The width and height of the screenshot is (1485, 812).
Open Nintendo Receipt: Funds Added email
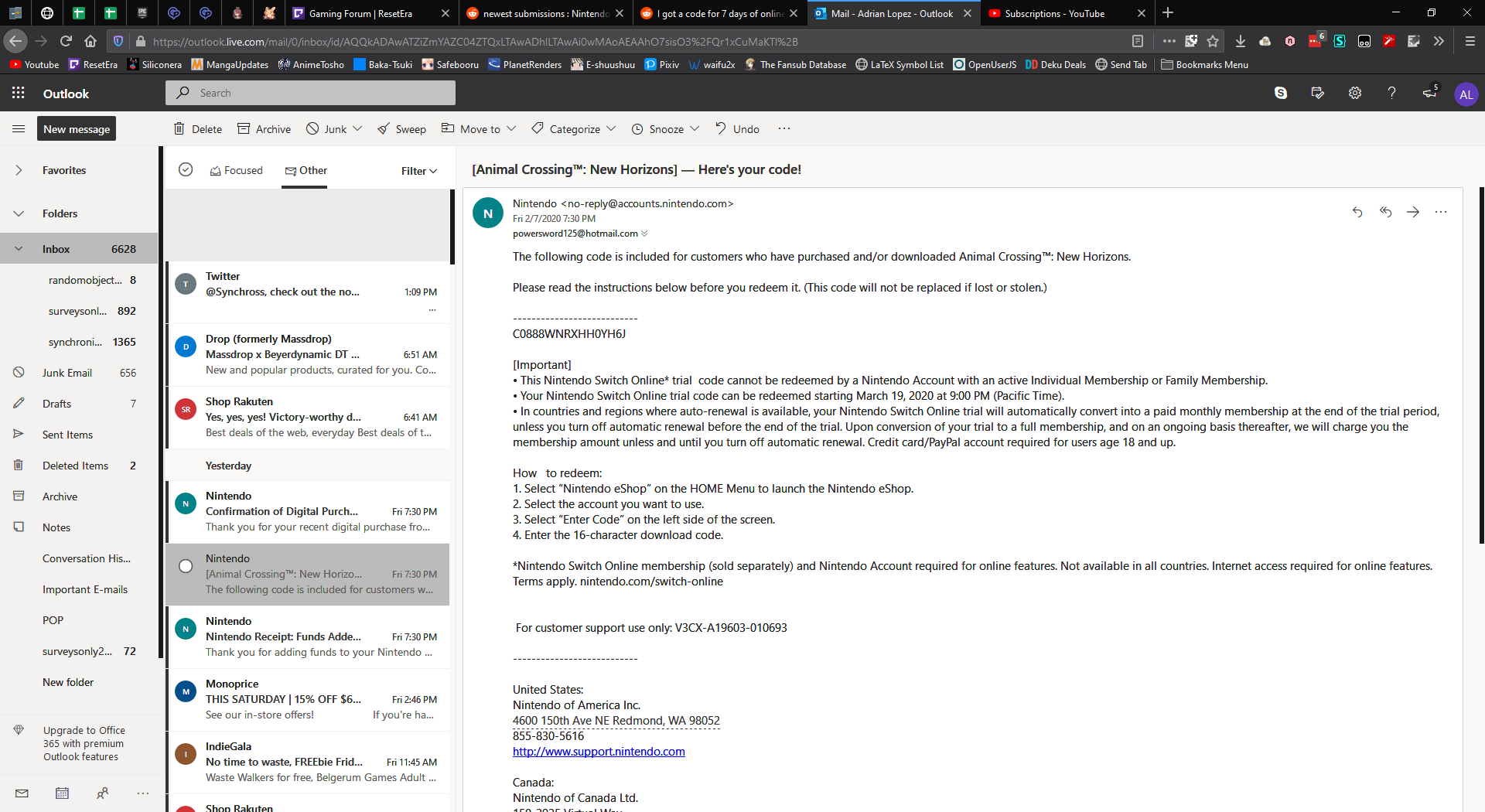coord(309,636)
